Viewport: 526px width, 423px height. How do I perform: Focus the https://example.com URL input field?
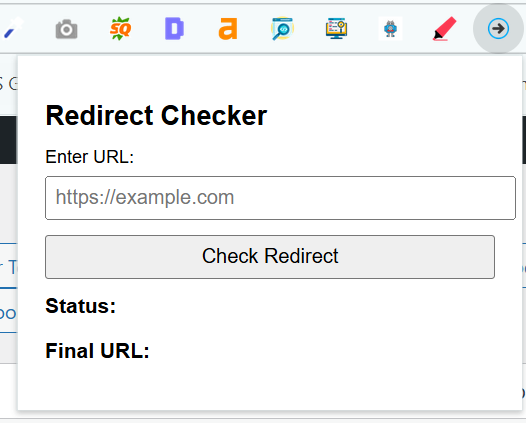pyautogui.click(x=280, y=198)
